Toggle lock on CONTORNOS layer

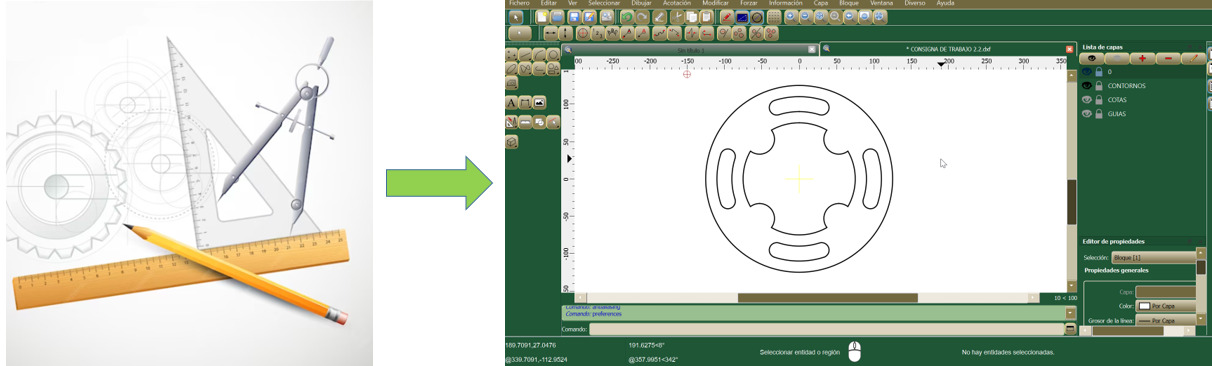(x=1099, y=86)
